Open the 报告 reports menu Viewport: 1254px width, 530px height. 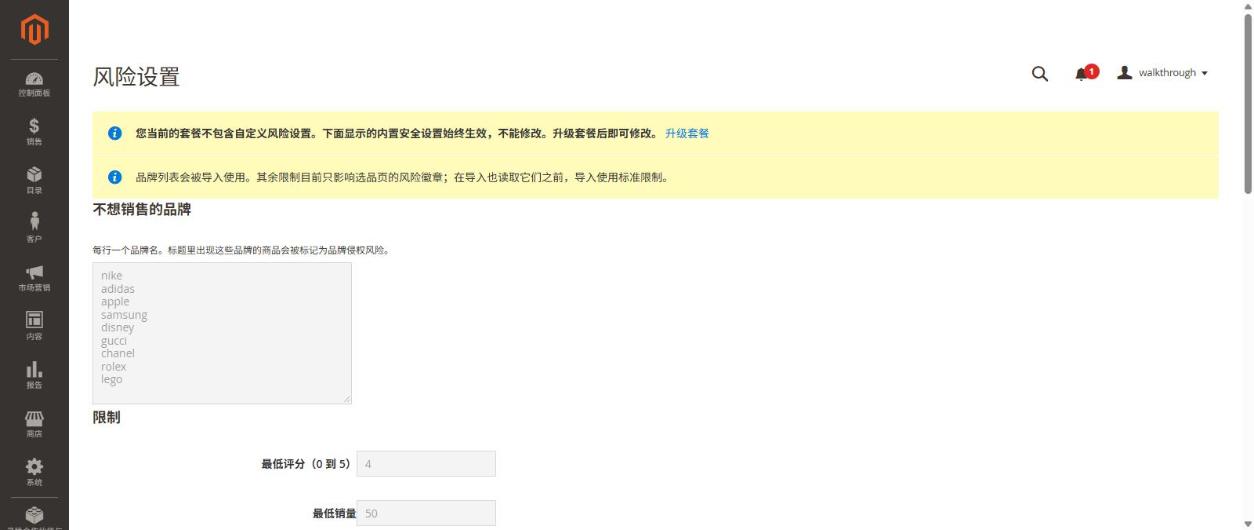(34, 375)
